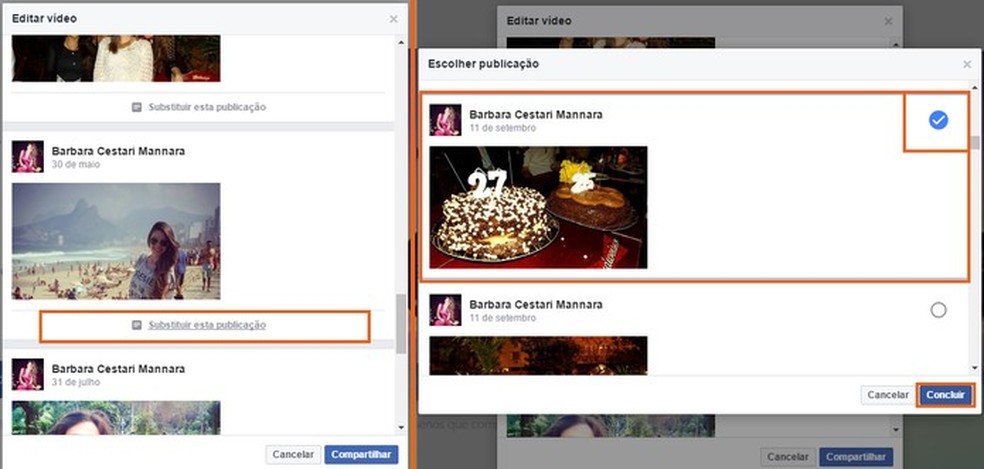984x469 pixels.
Task: Click scrollbar thumb in Escolher publicação dialog
Action: coord(975,143)
